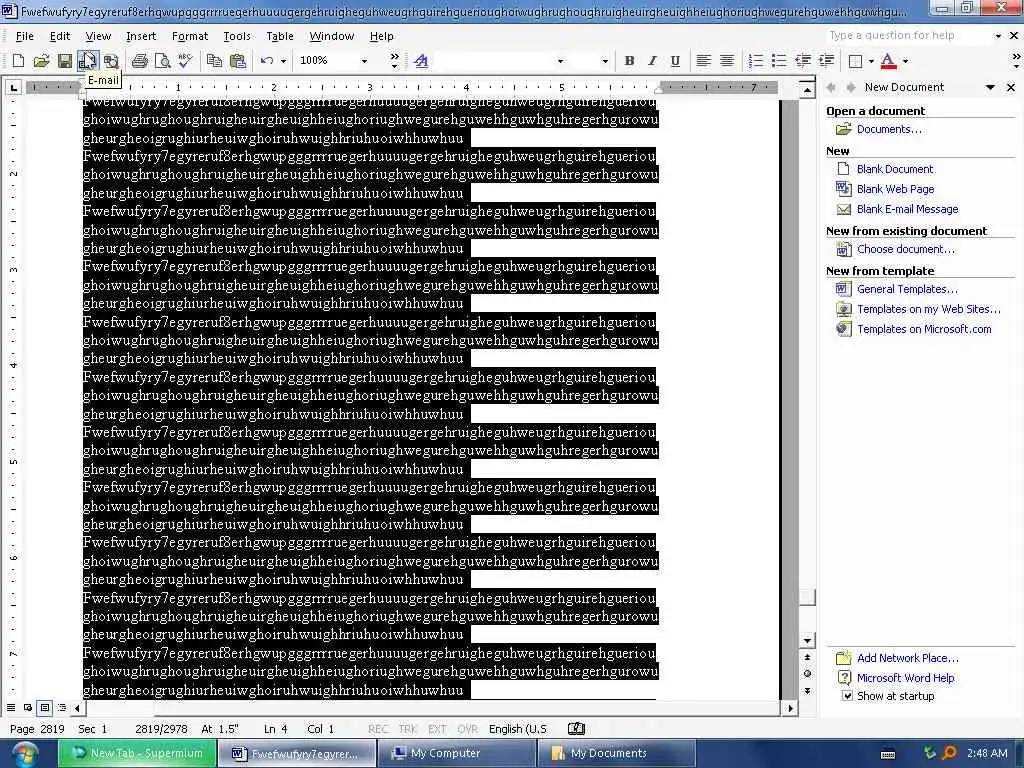Toggle OVR overtype indicator
Screen dimensions: 1024x768
coord(467,729)
